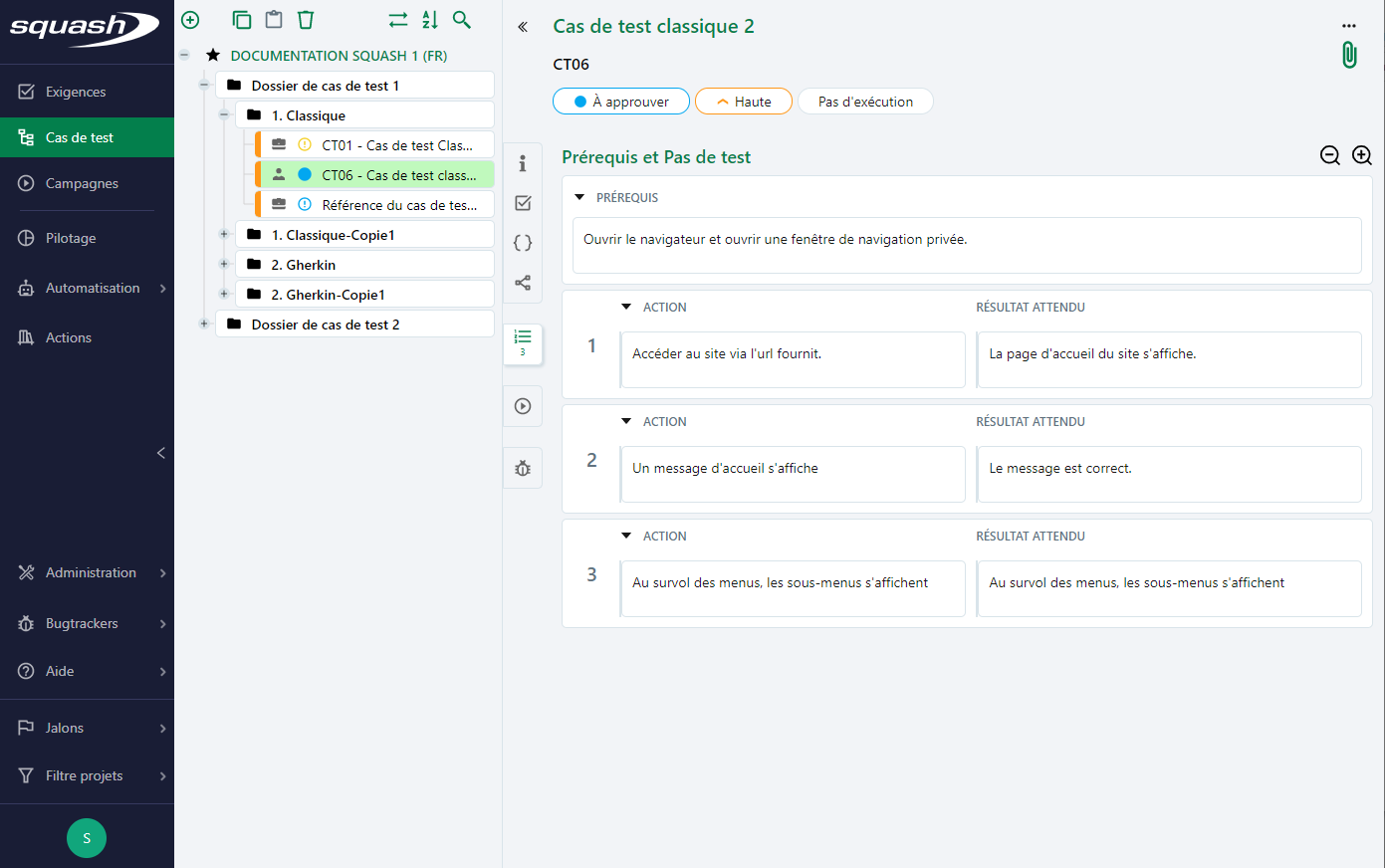This screenshot has height=868, width=1385.
Task: Open the executions play icon tab
Action: tap(523, 406)
